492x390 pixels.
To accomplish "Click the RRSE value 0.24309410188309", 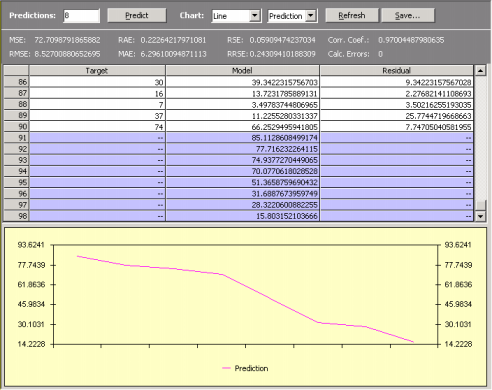I will point(282,54).
